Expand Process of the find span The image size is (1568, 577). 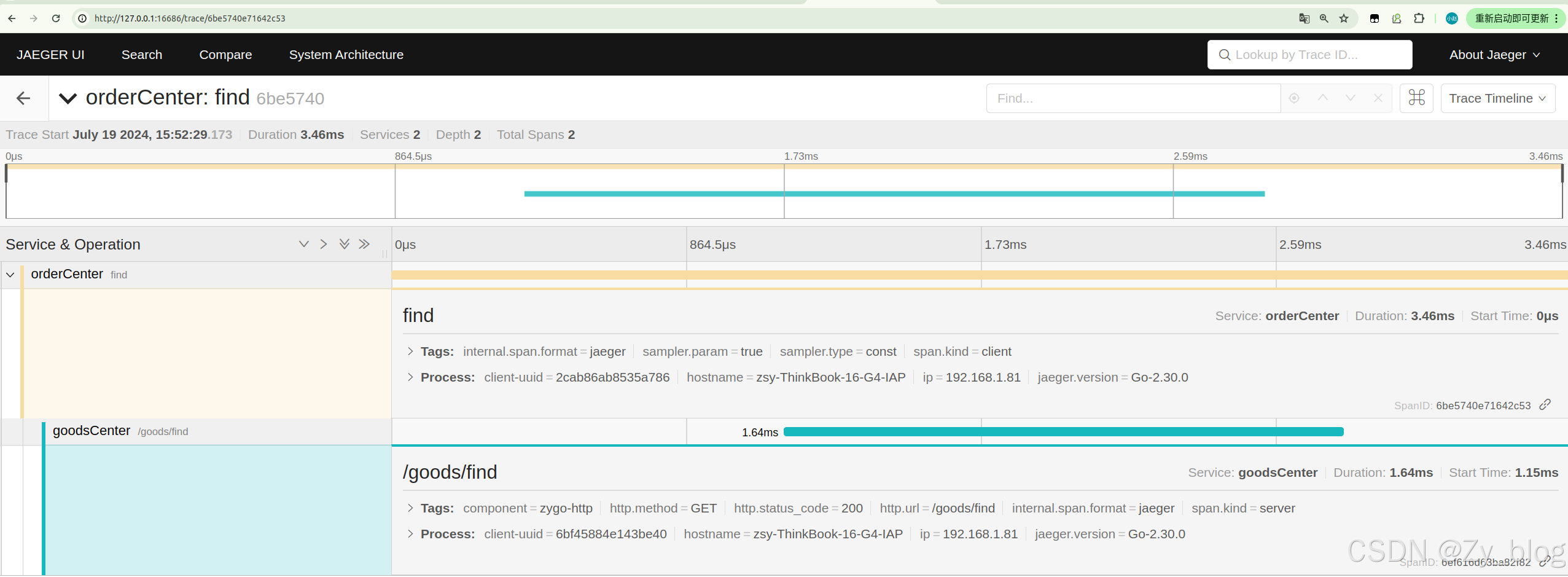(410, 377)
